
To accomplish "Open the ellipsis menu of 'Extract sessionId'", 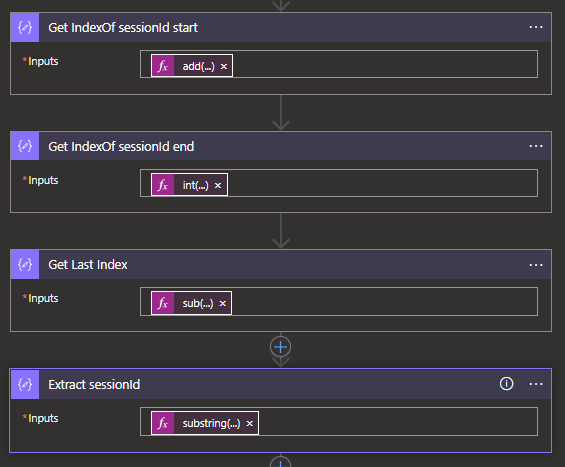I will click(x=536, y=384).
